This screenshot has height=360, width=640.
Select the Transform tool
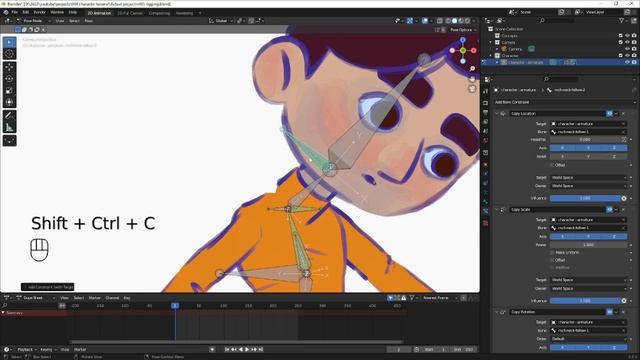[x=9, y=102]
